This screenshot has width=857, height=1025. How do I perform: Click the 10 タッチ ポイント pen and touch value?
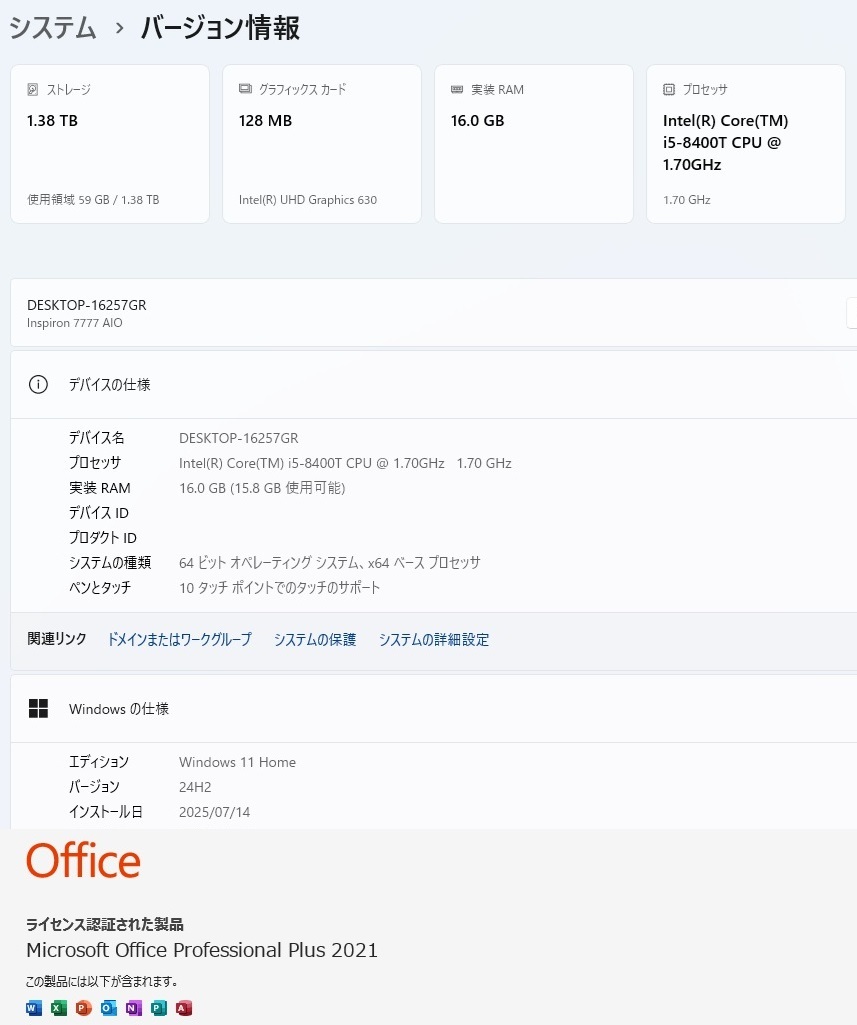pyautogui.click(x=280, y=587)
